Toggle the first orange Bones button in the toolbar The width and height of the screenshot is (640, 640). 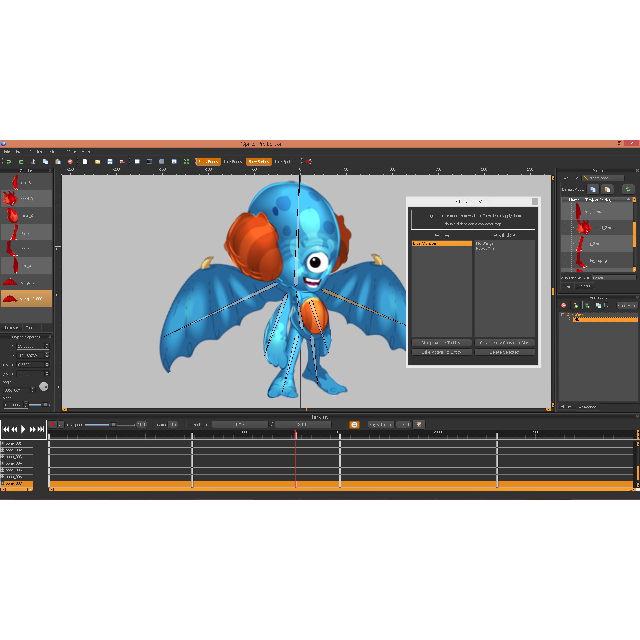click(x=208, y=161)
